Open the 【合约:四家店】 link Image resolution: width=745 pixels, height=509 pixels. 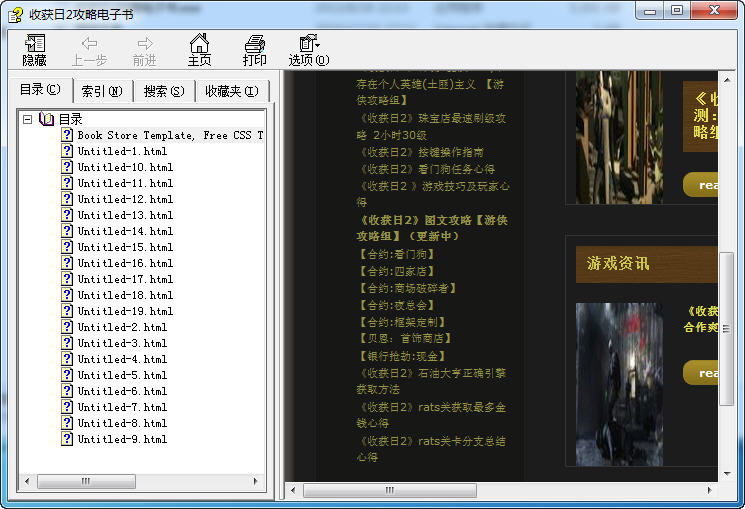pos(396,271)
